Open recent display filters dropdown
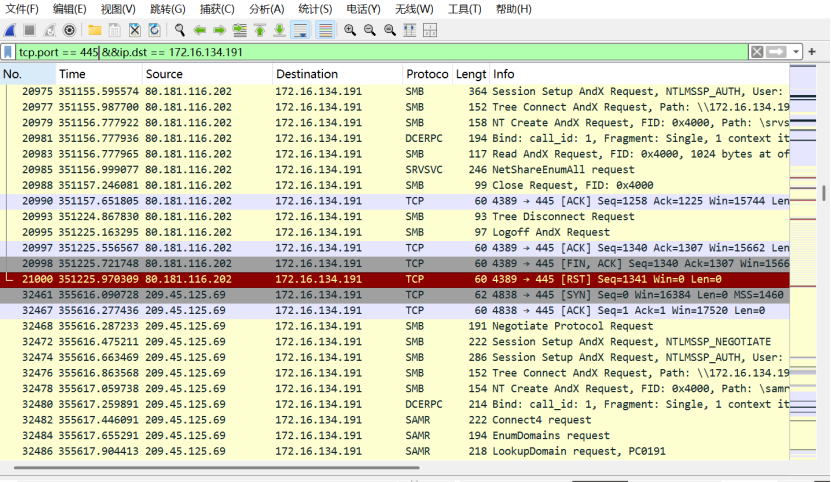Viewport: 831px width, 482px height. (795, 52)
